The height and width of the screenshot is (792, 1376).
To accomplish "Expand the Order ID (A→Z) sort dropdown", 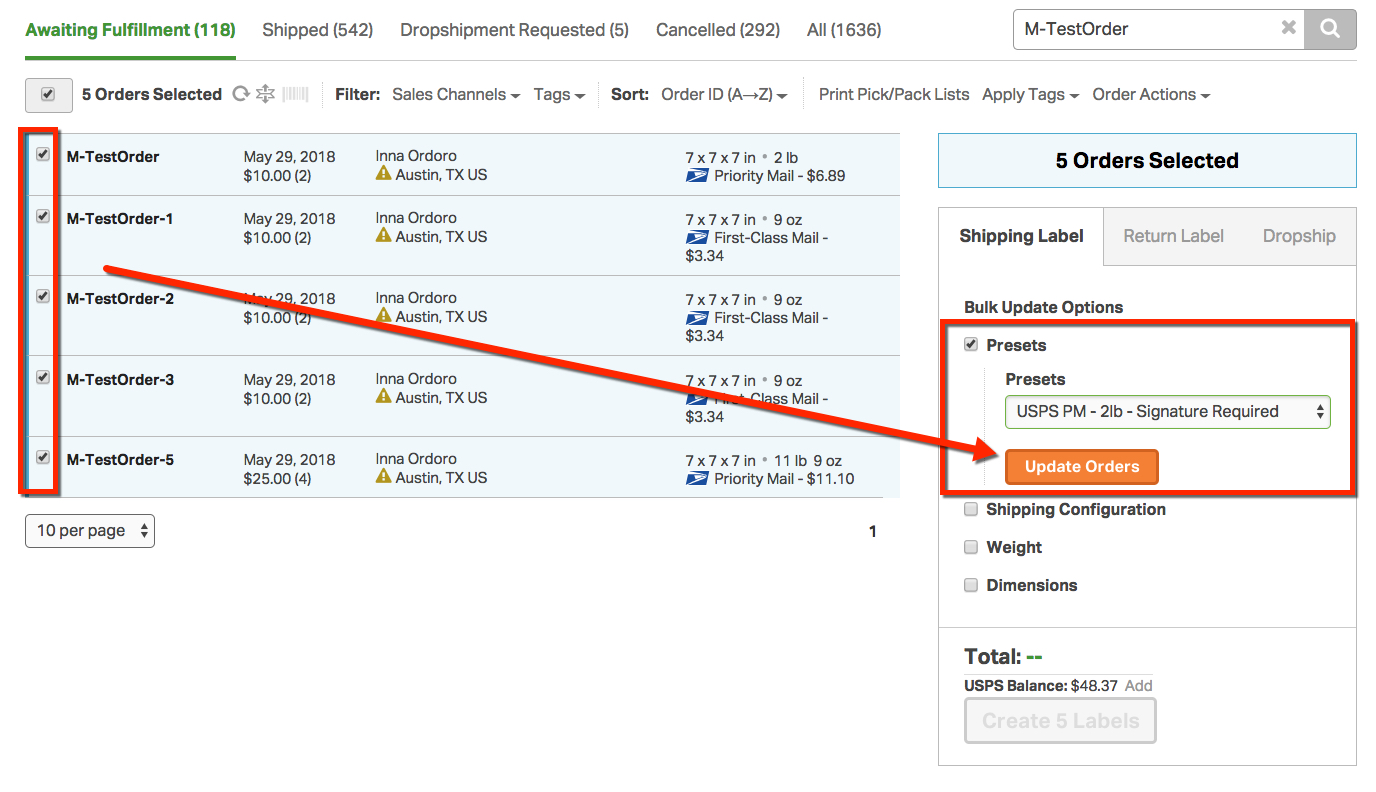I will point(724,93).
